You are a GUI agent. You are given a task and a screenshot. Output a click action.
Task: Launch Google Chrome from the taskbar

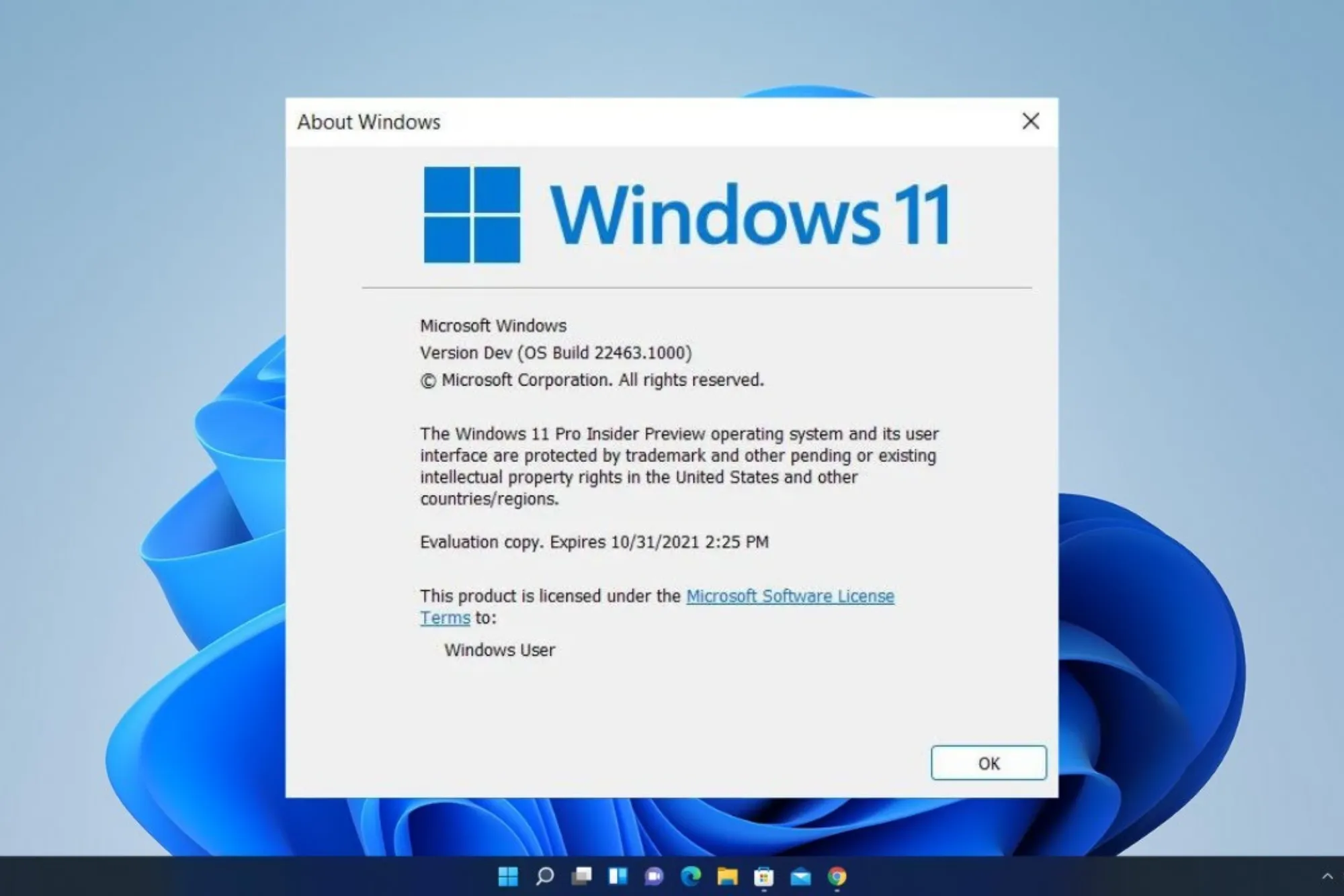coord(837,877)
